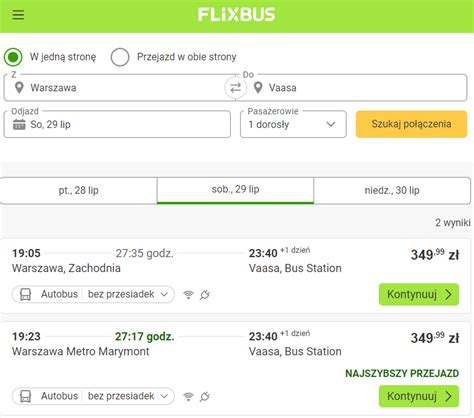
Task: Click the power plug icon on the 19:23 trip
Action: [x=205, y=396]
